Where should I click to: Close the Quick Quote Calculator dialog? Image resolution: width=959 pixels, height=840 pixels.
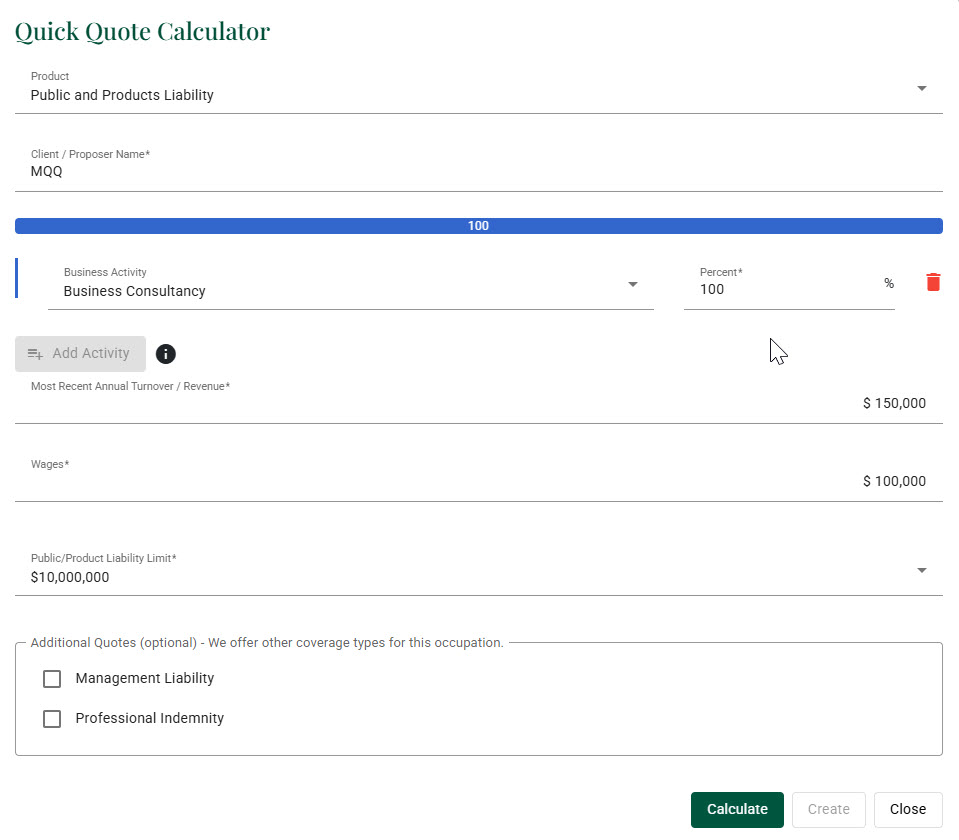907,810
